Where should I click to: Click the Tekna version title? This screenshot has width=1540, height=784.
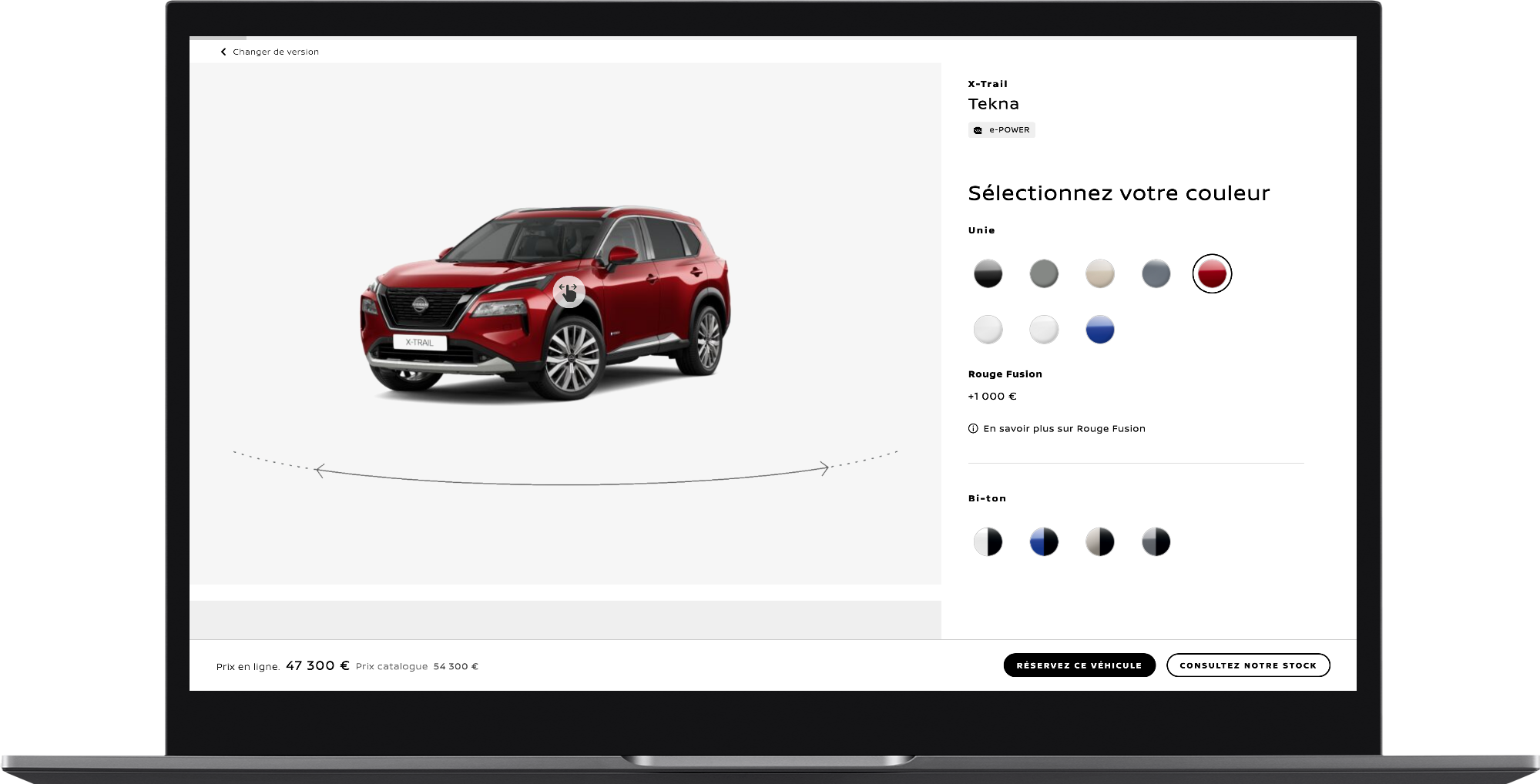coord(993,104)
